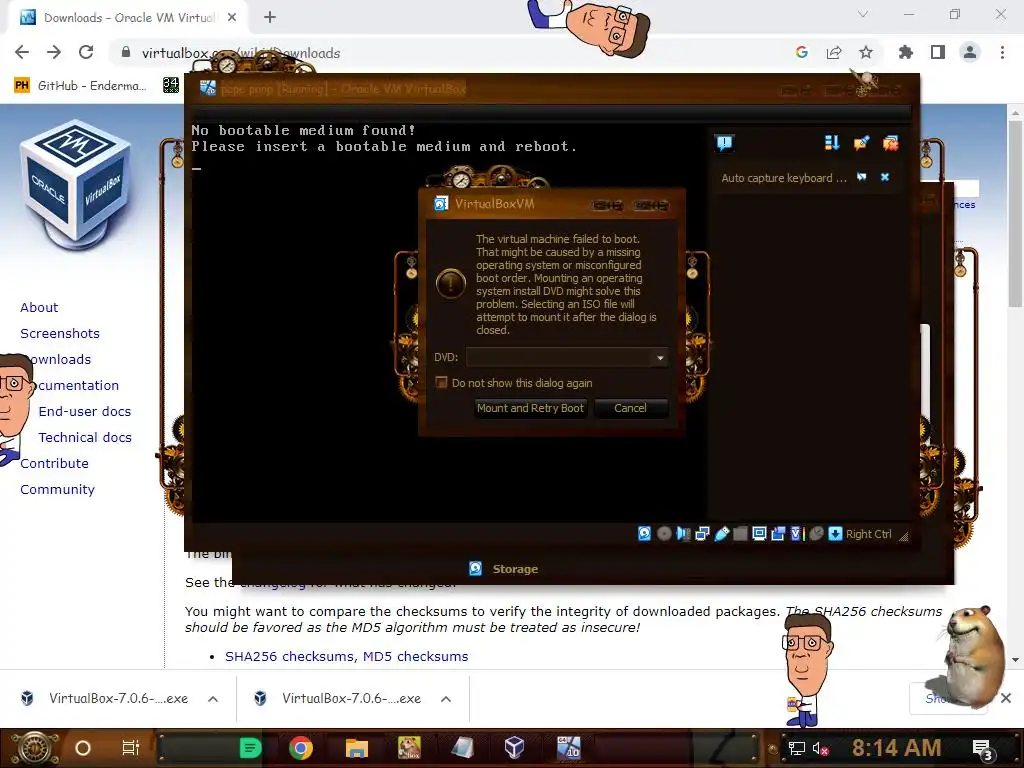Screen dimensions: 1024x768
Task: Click the audio status icon
Action: [x=683, y=534]
